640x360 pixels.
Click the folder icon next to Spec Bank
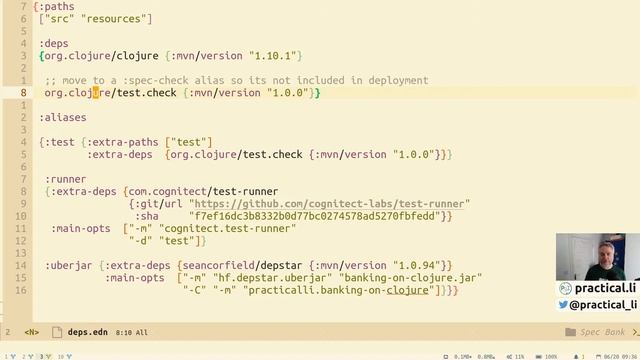(571, 332)
